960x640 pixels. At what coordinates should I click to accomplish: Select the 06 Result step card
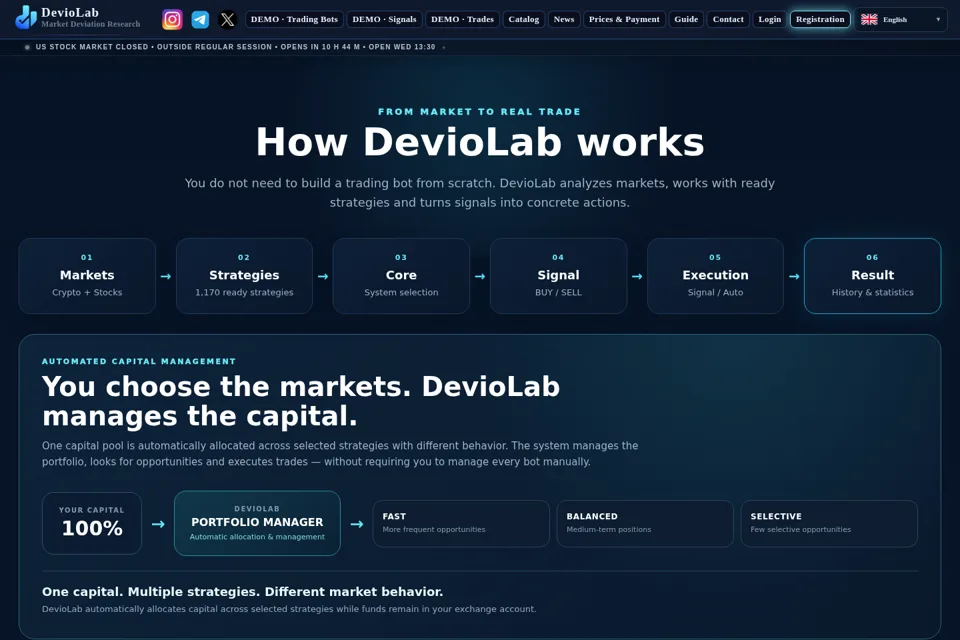coord(872,276)
